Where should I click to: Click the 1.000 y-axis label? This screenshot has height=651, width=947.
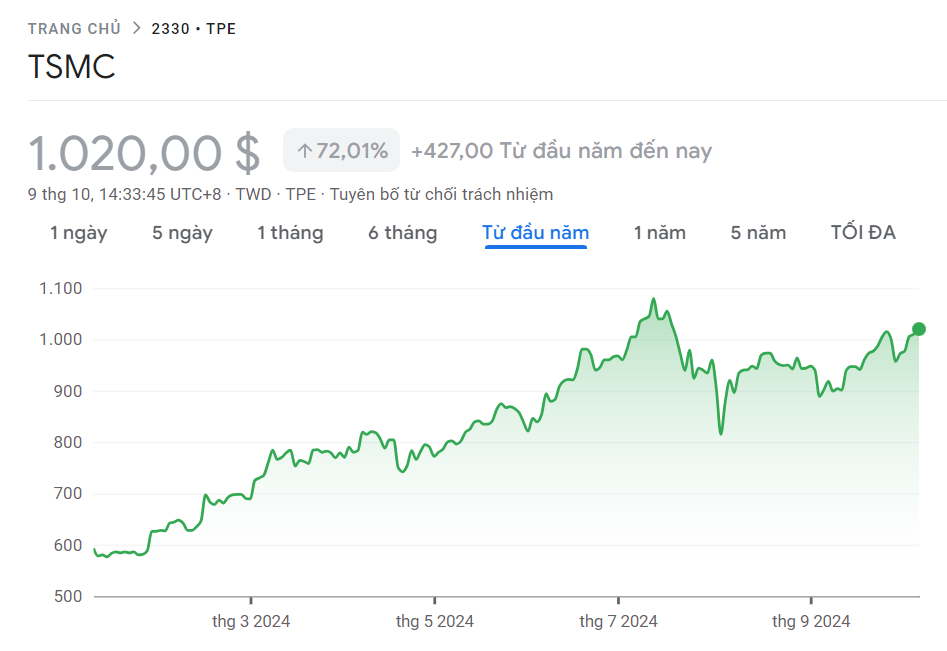tap(61, 339)
